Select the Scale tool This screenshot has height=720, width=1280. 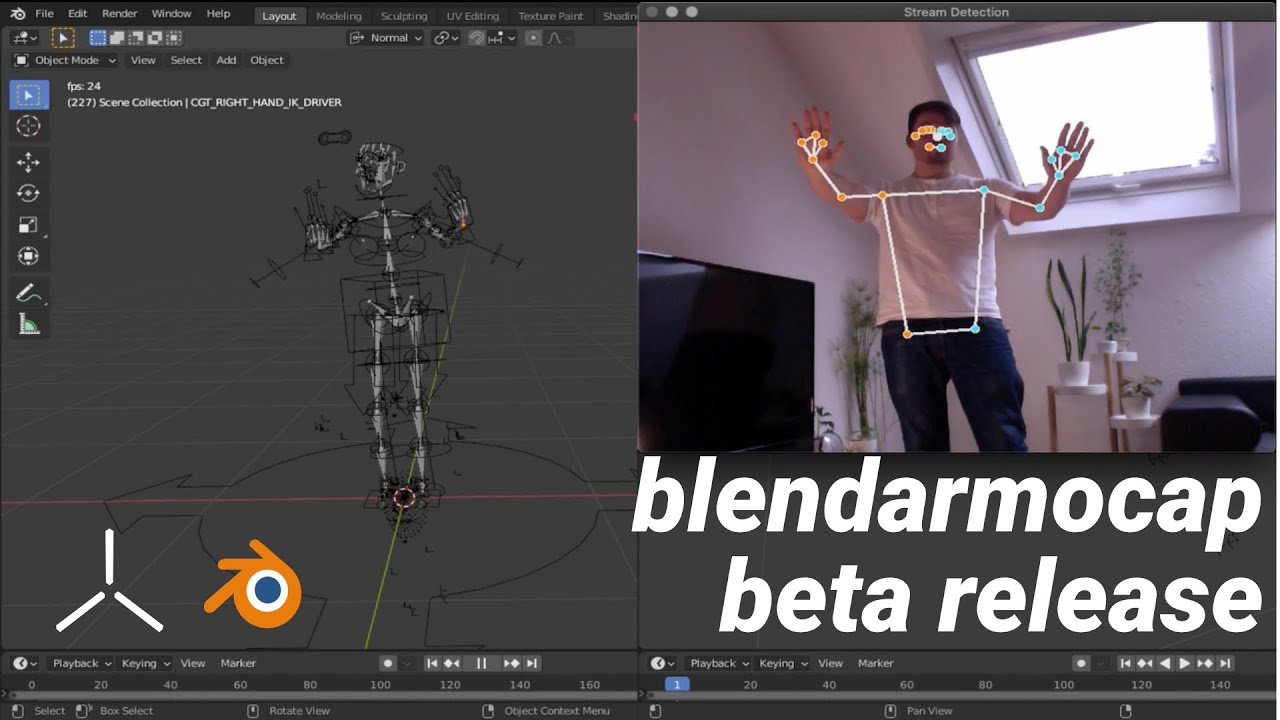point(29,224)
